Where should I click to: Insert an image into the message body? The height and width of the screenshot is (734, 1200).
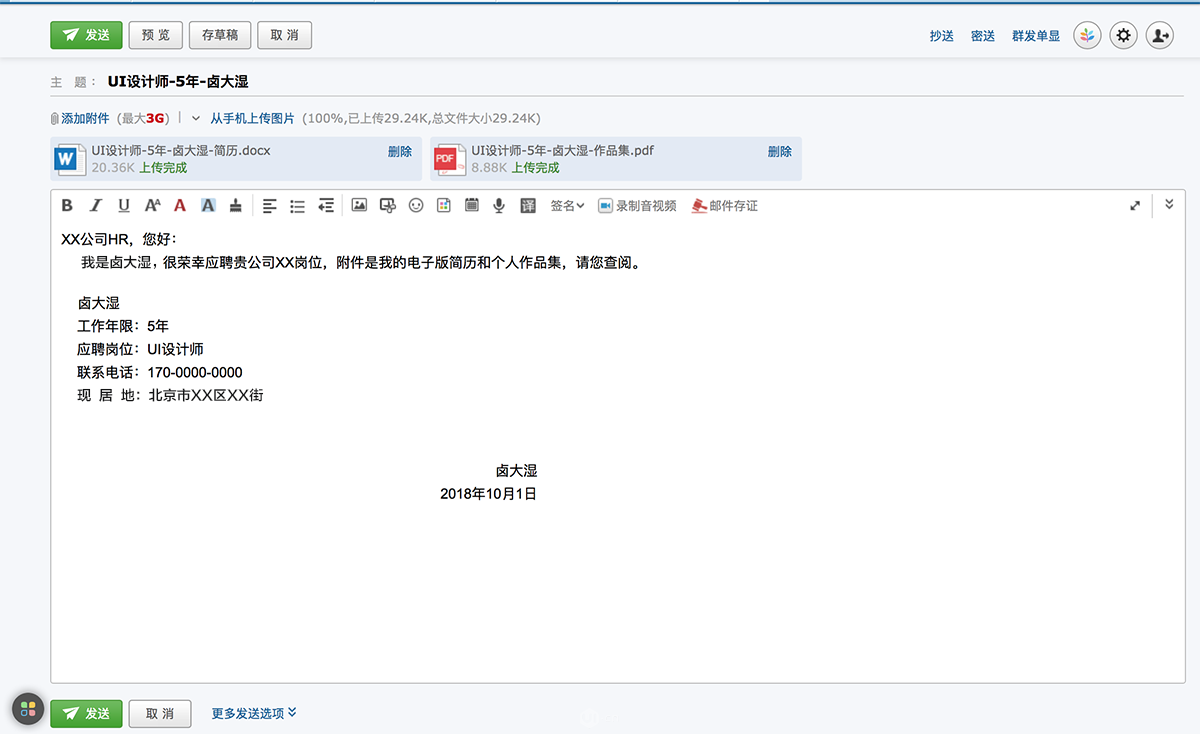coord(359,205)
